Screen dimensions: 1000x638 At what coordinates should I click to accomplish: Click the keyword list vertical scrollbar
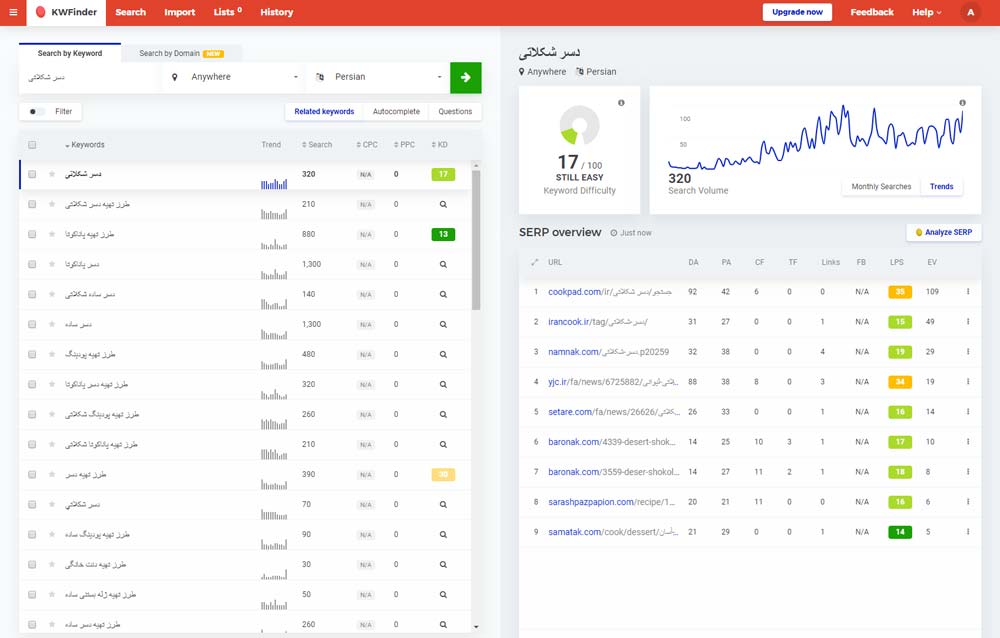click(x=476, y=240)
